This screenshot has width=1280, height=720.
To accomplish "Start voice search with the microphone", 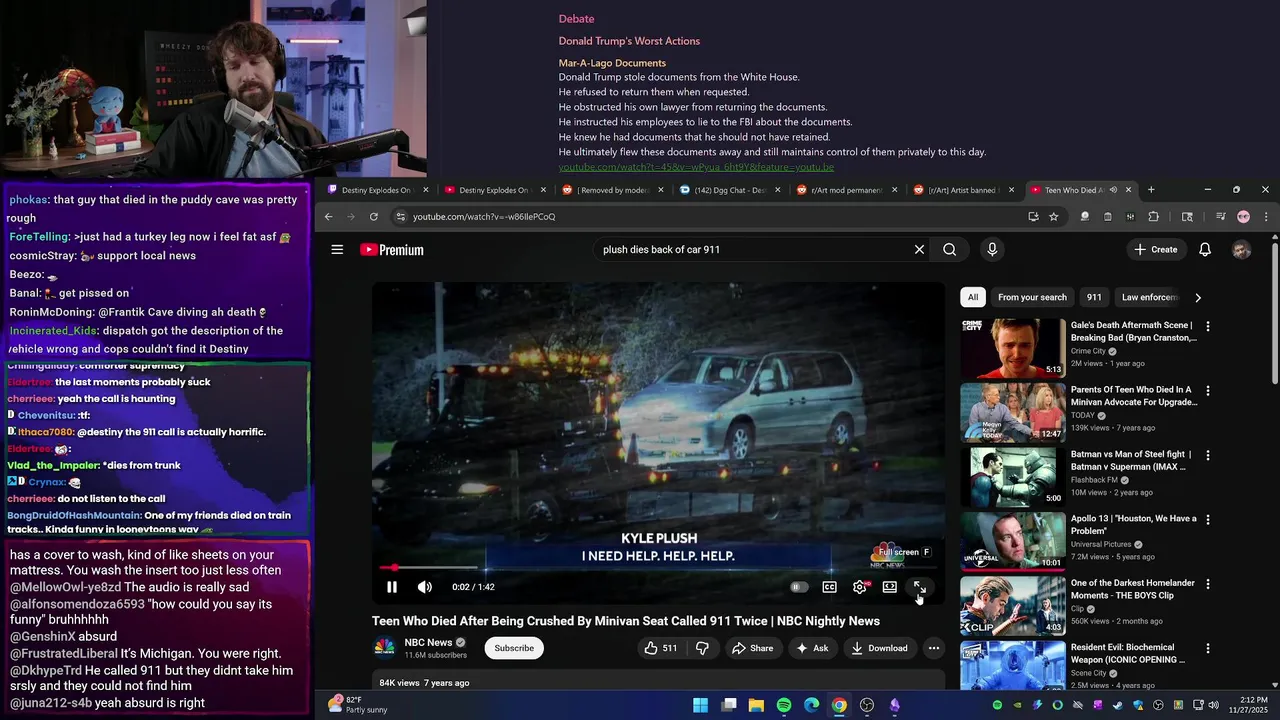I will [x=992, y=250].
